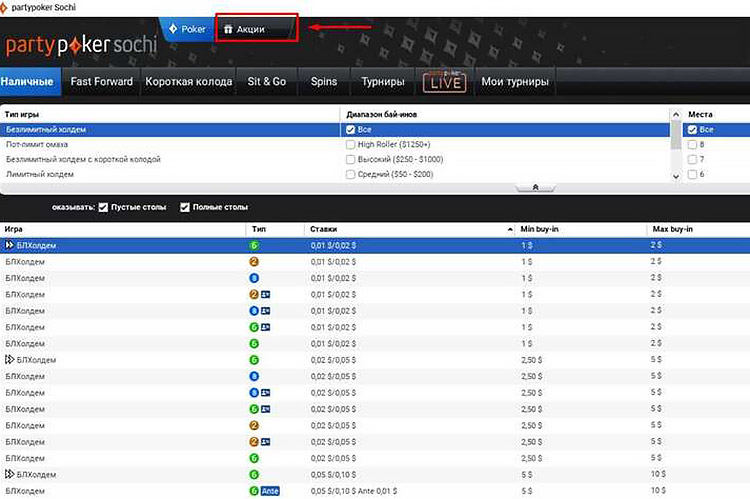Click the Poker diamond icon tab
The height and width of the screenshot is (499, 750).
click(x=186, y=29)
